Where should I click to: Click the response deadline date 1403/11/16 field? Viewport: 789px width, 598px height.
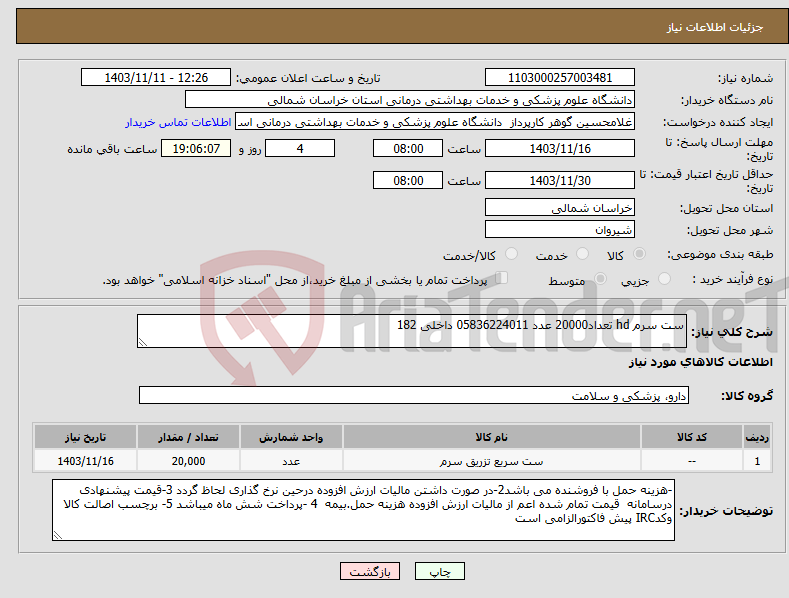[560, 148]
